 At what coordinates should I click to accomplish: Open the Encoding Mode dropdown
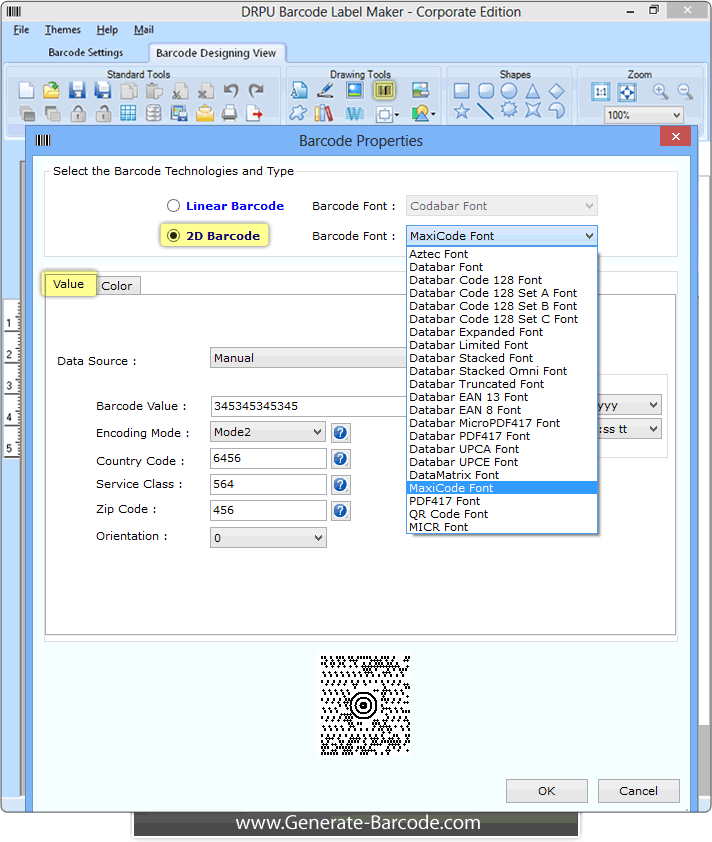point(268,433)
